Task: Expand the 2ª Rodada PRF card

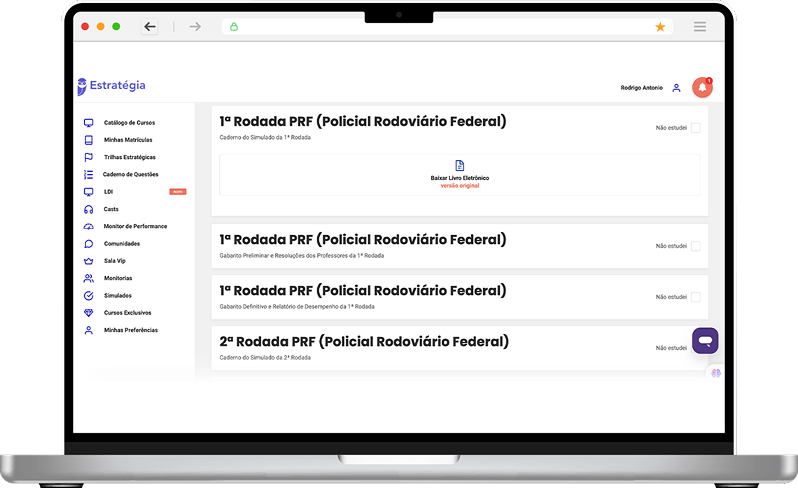Action: (x=364, y=342)
